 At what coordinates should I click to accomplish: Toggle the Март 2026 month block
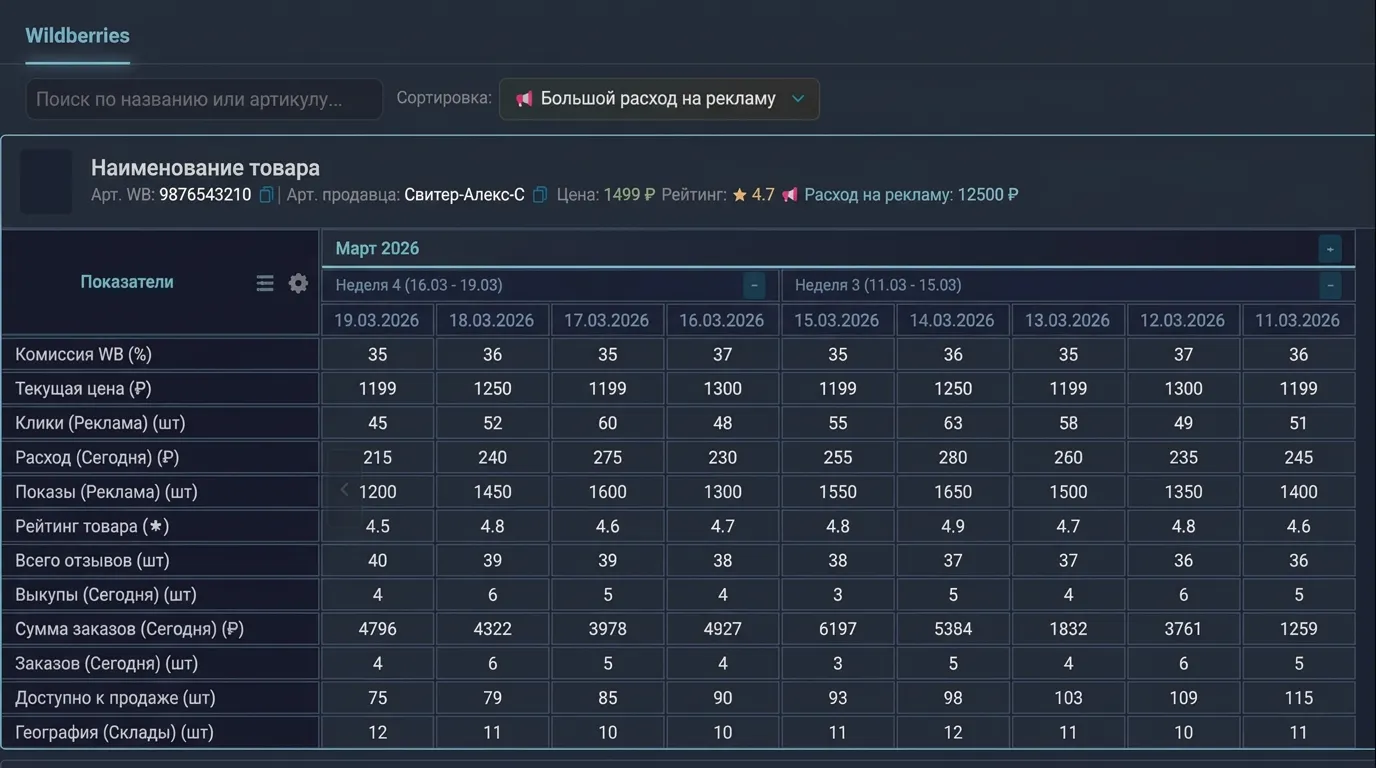[1329, 249]
